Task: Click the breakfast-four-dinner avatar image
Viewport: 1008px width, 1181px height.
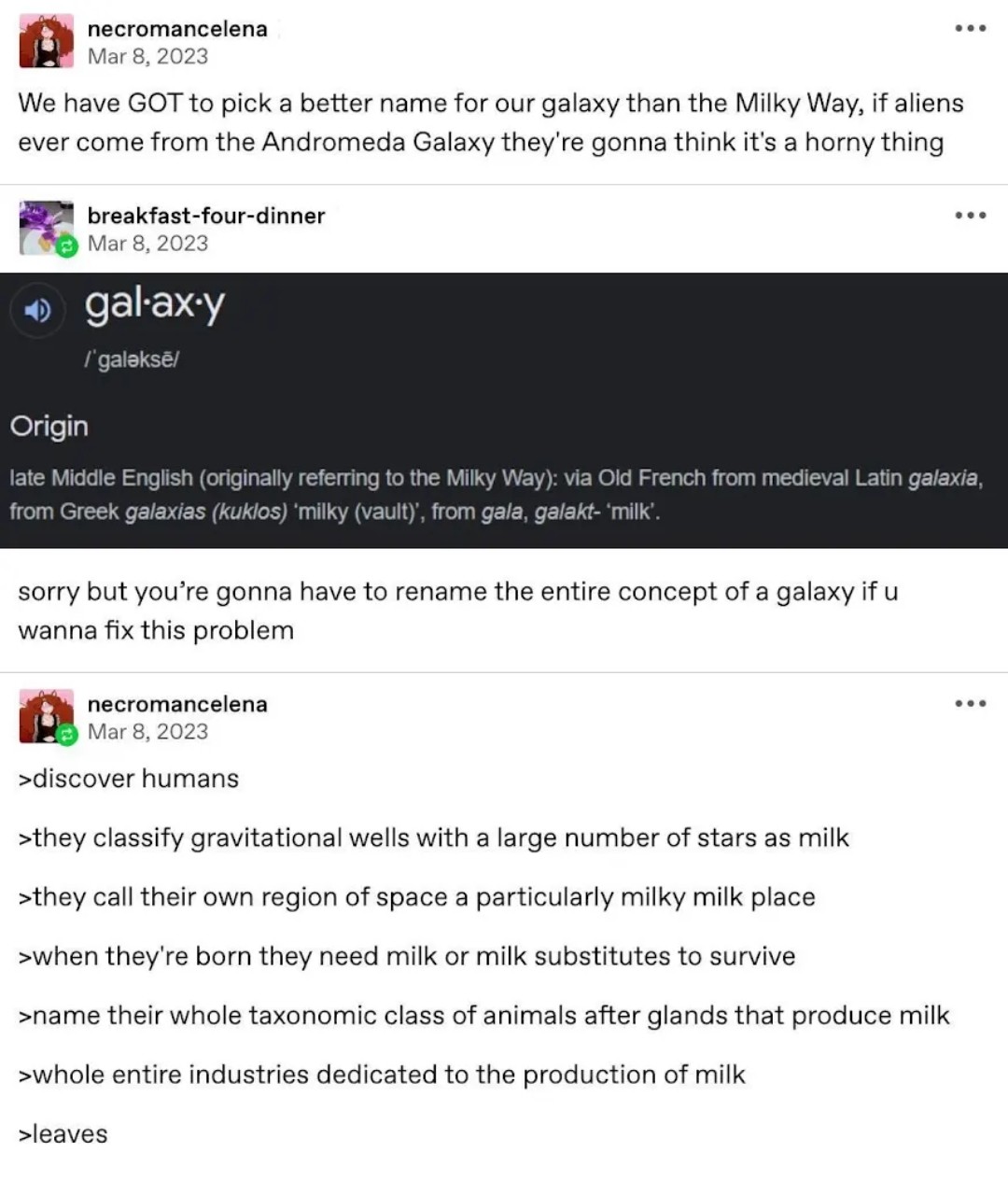Action: (x=46, y=227)
